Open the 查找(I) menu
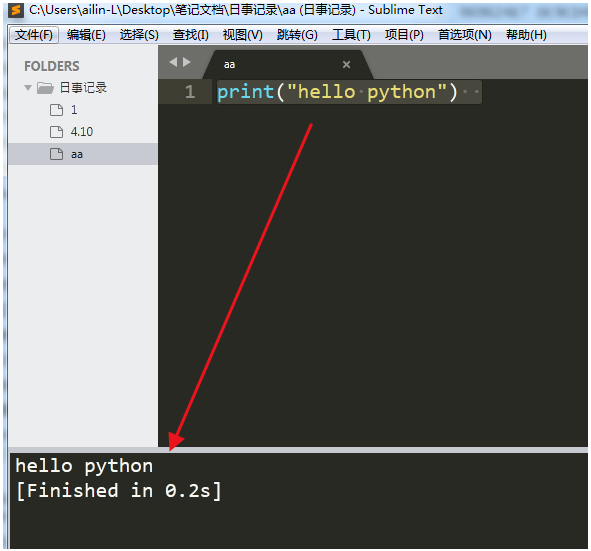591x551 pixels. click(x=191, y=35)
